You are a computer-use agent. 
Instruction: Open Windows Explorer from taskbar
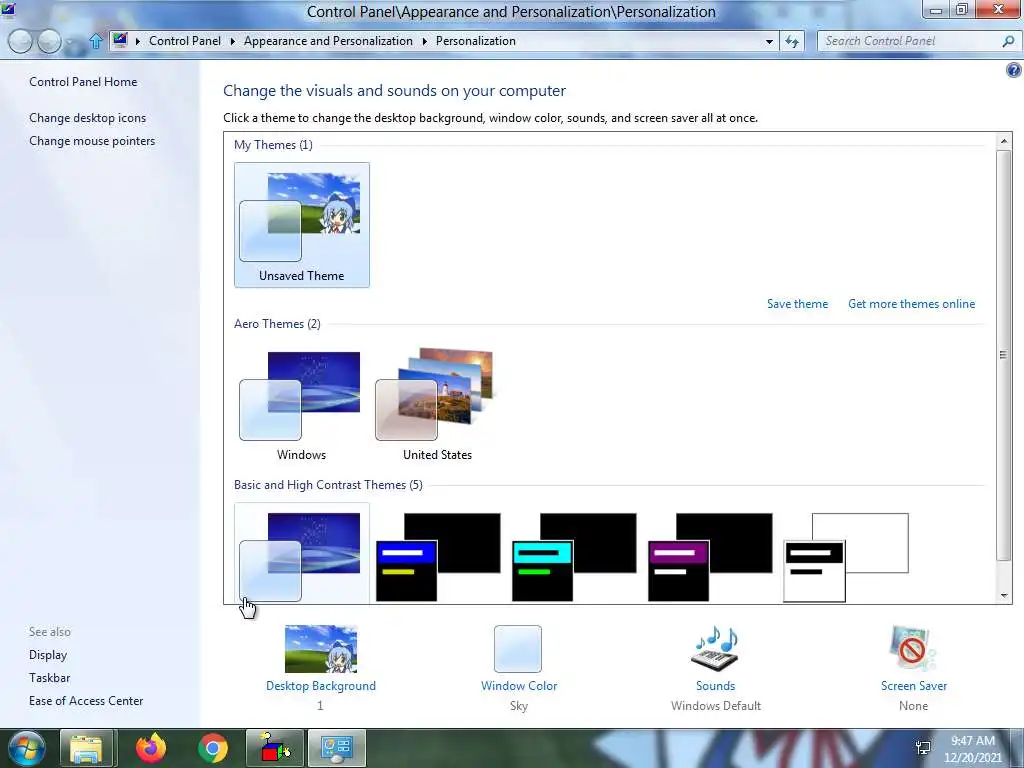[x=86, y=749]
